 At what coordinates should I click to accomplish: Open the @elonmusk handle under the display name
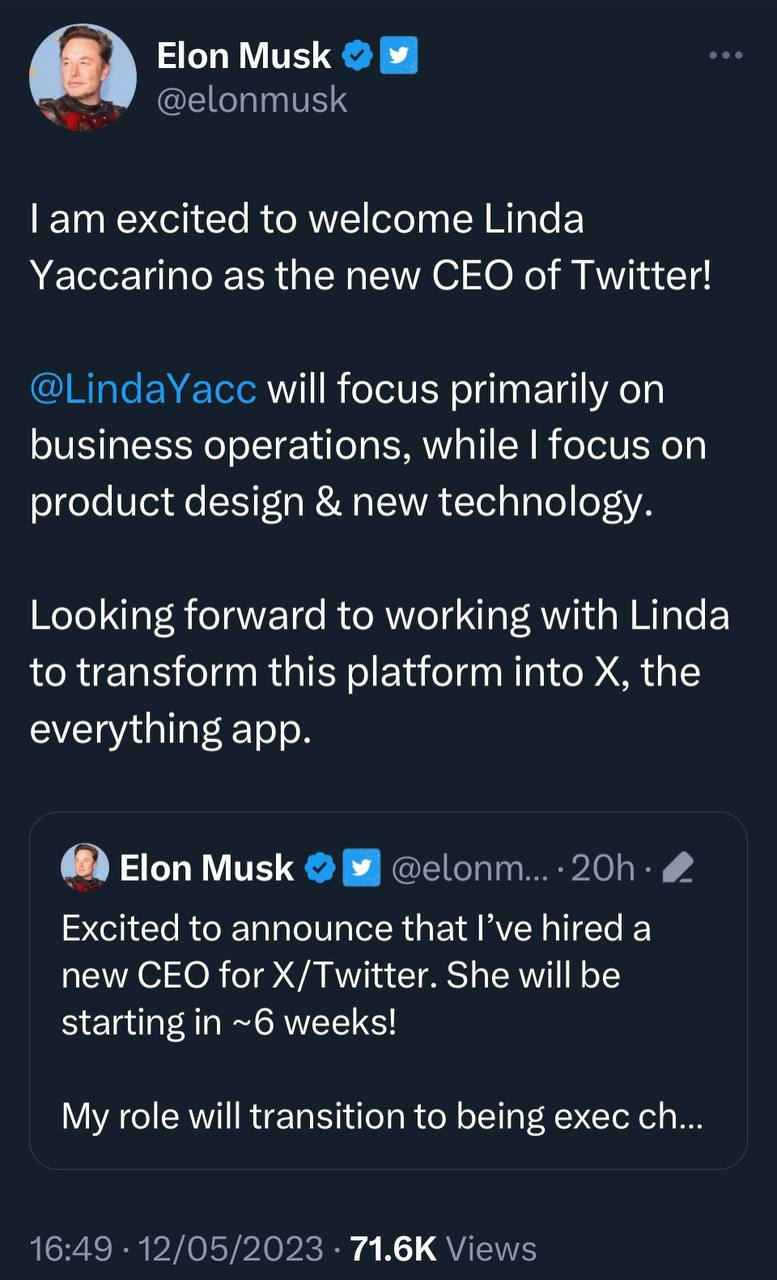[x=252, y=99]
